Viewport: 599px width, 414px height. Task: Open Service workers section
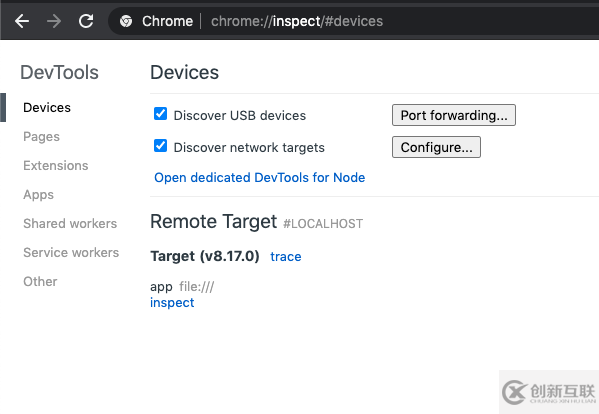click(x=71, y=252)
